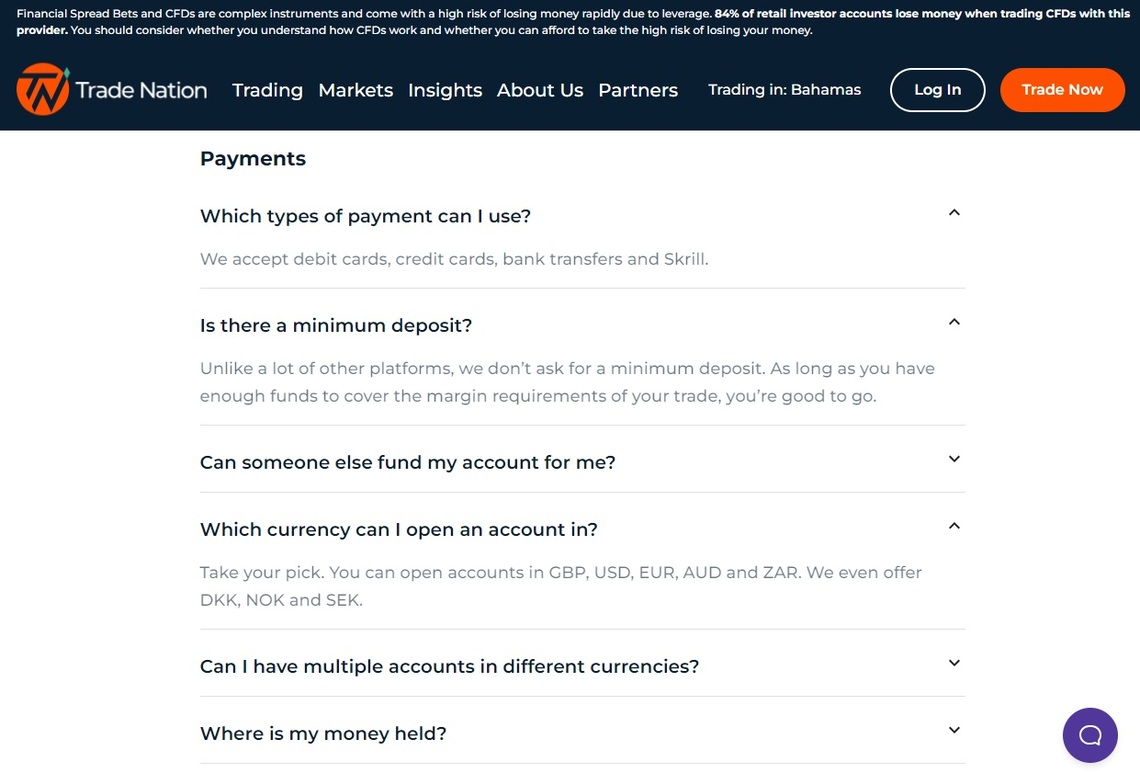Open the Insights menu
The height and width of the screenshot is (773, 1140).
coord(445,90)
